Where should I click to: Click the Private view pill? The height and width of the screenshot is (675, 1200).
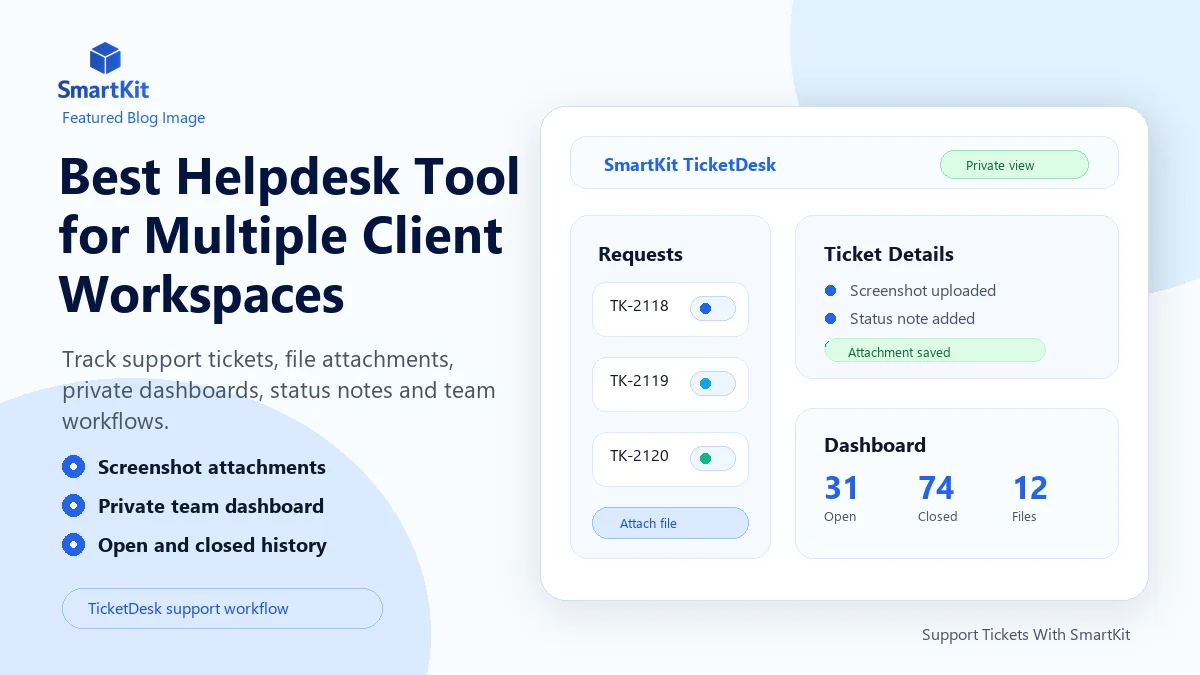click(1014, 165)
